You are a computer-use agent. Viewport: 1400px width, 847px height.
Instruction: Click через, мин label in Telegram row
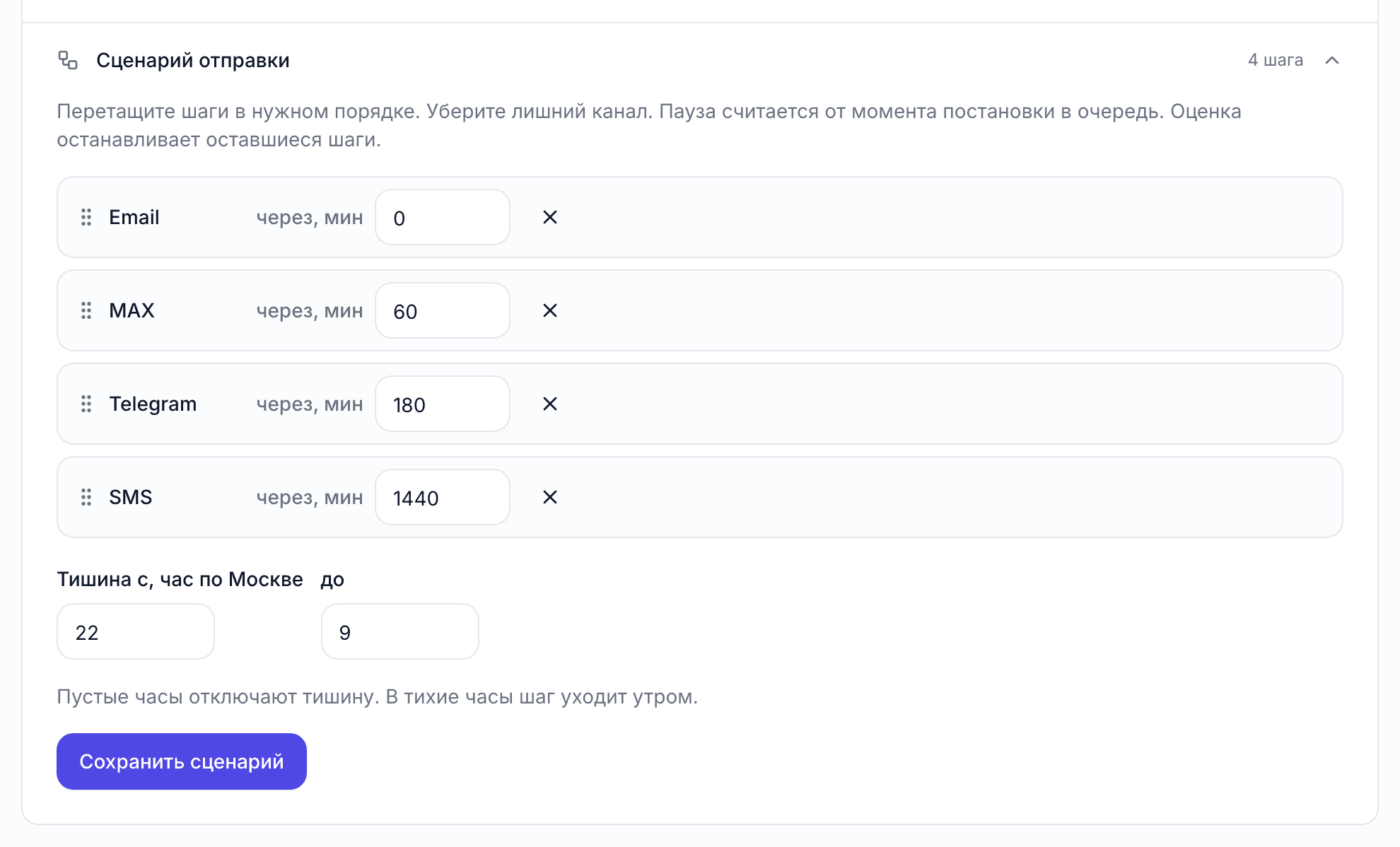coord(310,404)
